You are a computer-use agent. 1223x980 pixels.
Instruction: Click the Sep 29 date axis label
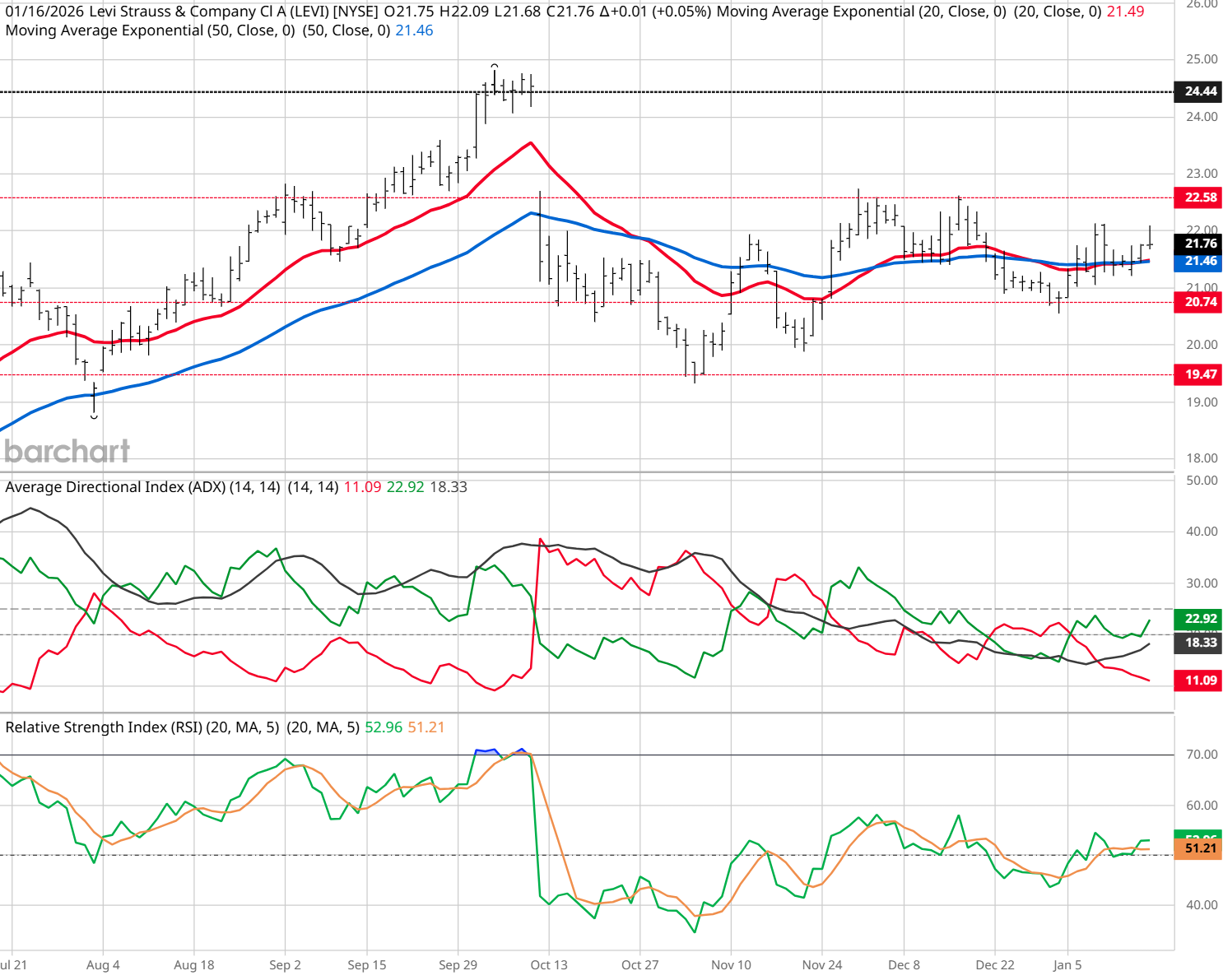458,965
